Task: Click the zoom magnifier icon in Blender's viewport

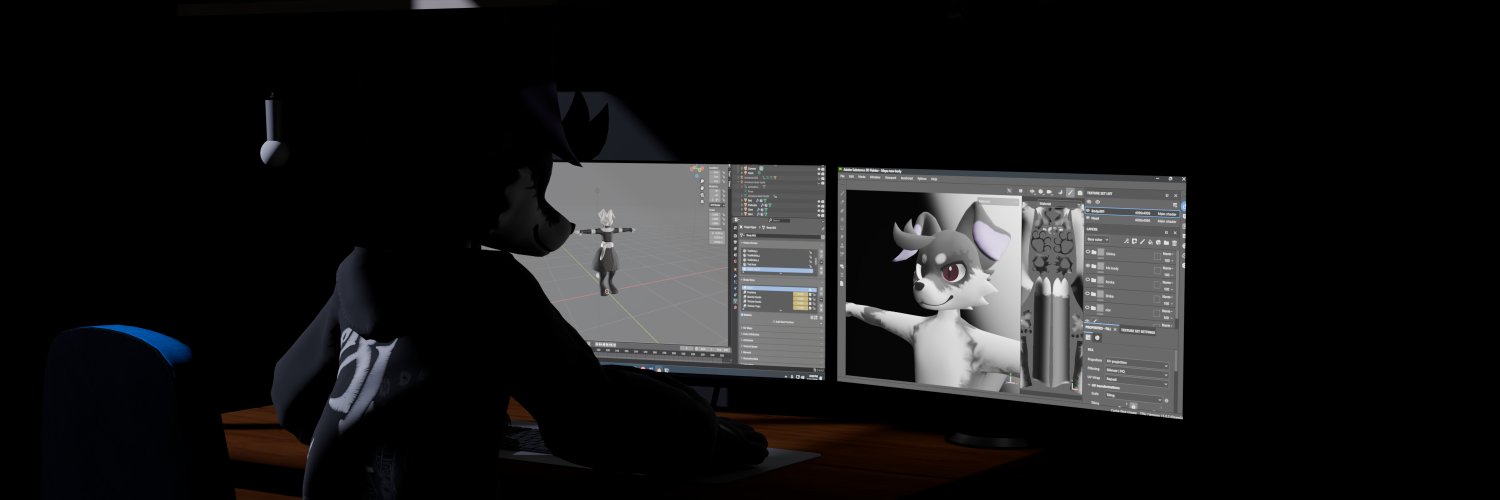Action: click(702, 181)
